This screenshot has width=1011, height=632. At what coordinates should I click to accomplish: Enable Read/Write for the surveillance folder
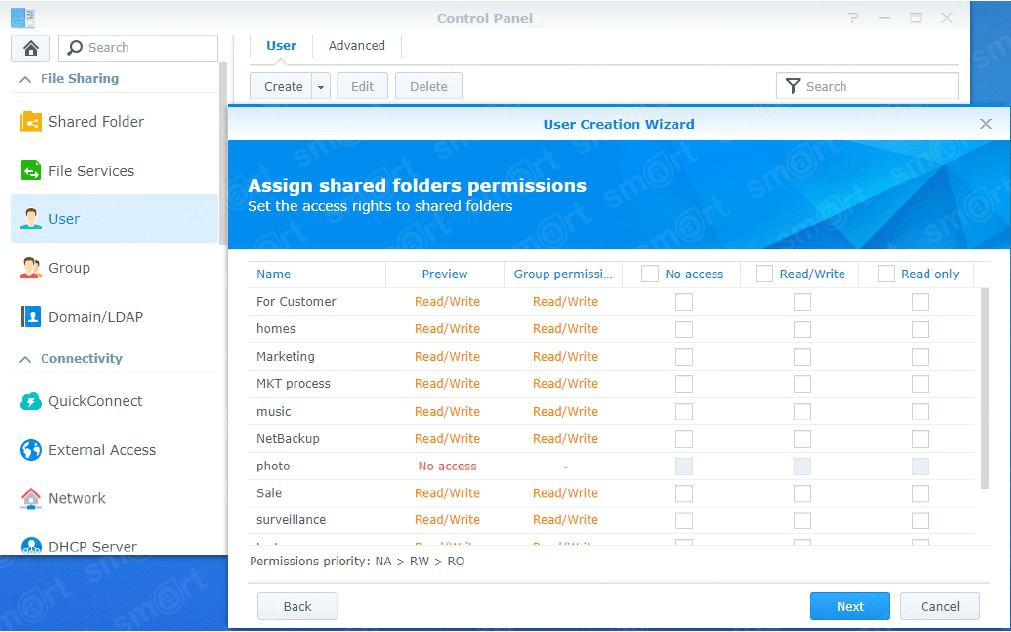coord(802,520)
